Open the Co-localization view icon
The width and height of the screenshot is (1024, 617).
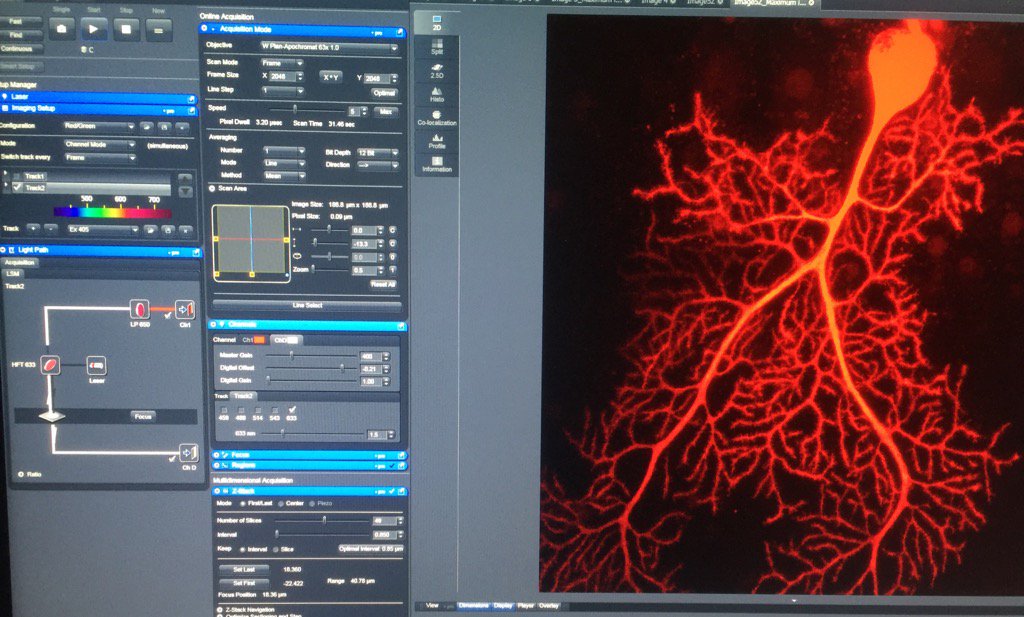pyautogui.click(x=437, y=118)
